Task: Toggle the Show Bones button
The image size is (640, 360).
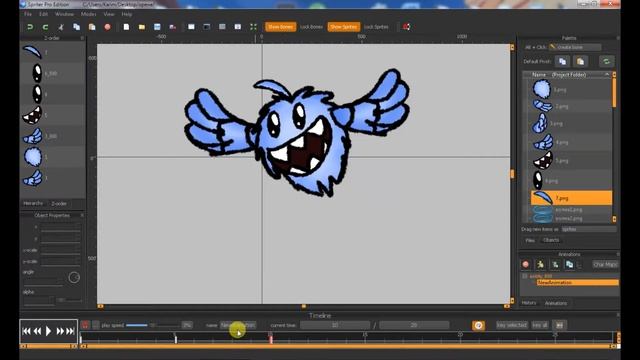Action: [280, 27]
